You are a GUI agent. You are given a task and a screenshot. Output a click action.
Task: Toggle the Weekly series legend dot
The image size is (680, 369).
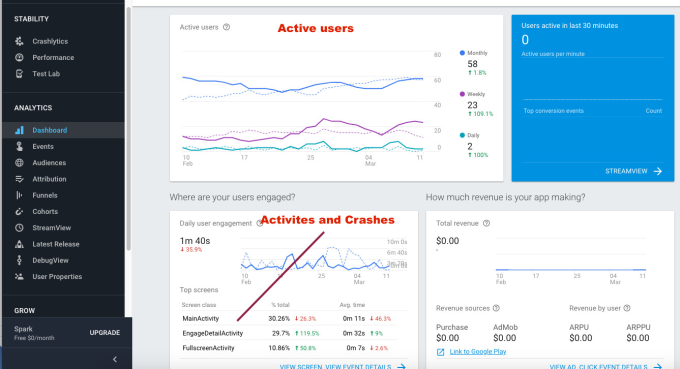pyautogui.click(x=462, y=94)
